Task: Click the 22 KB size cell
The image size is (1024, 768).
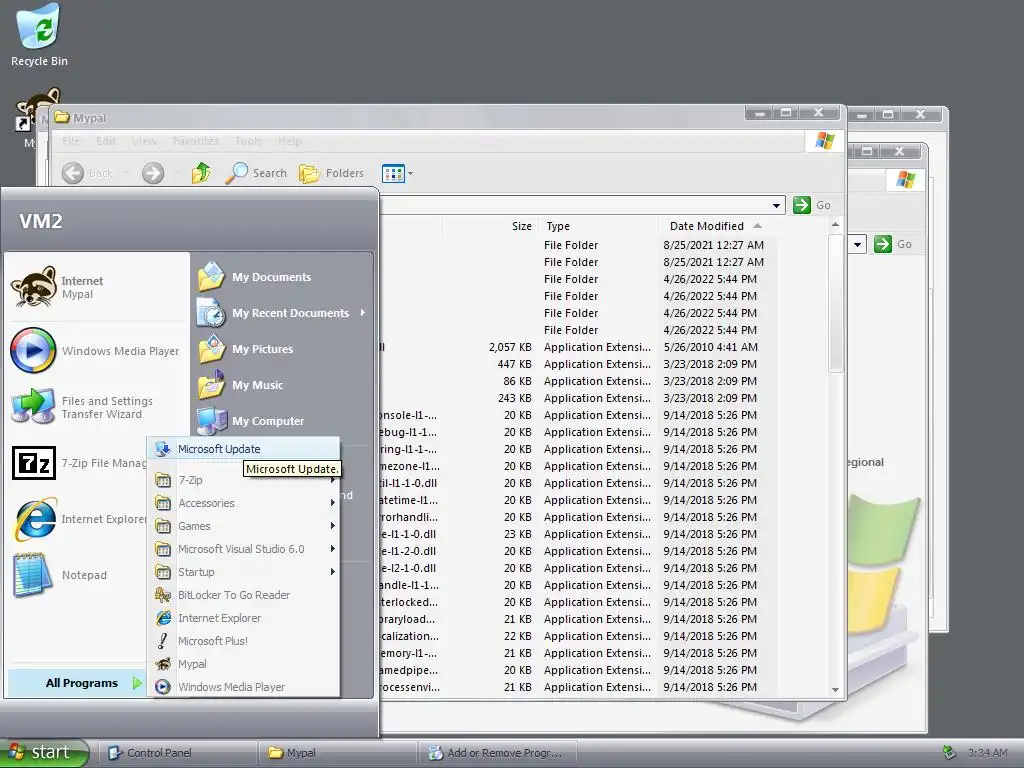Action: 517,635
